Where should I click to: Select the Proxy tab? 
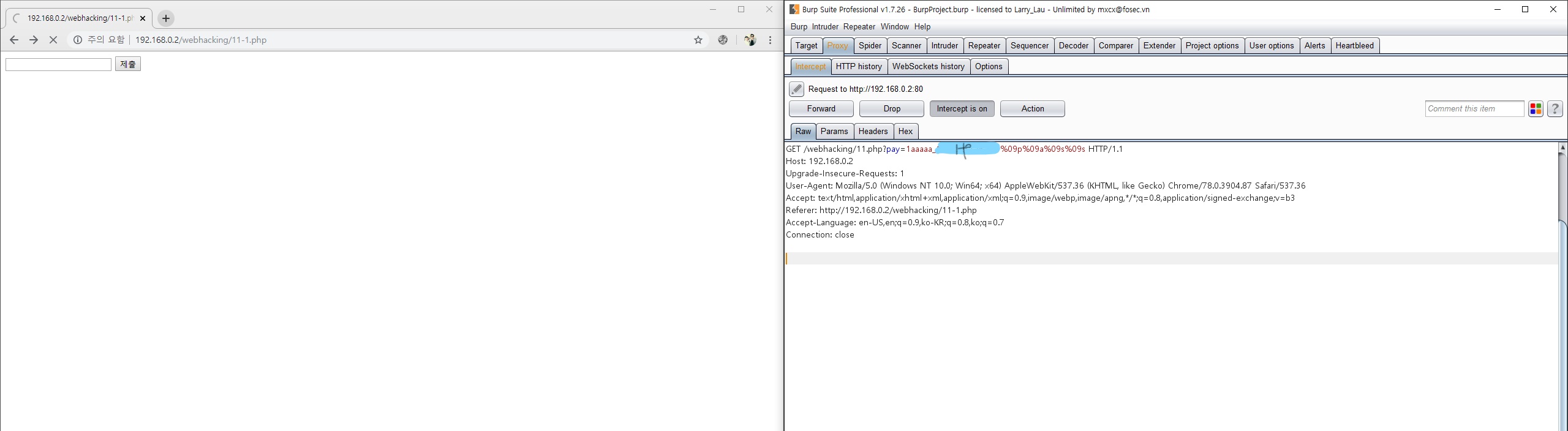[837, 46]
